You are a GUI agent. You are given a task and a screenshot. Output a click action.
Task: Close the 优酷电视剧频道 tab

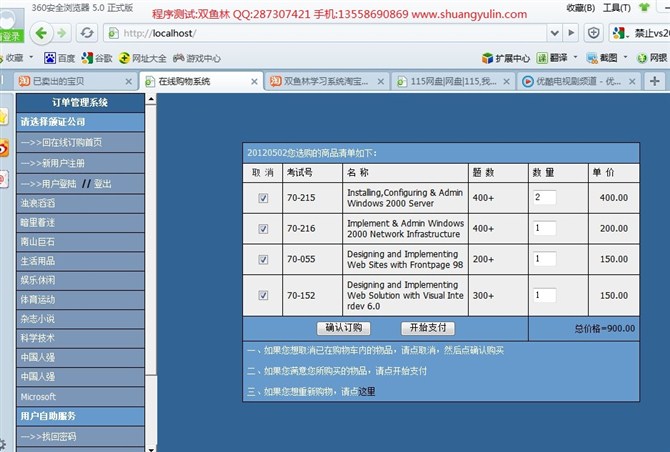click(x=632, y=81)
